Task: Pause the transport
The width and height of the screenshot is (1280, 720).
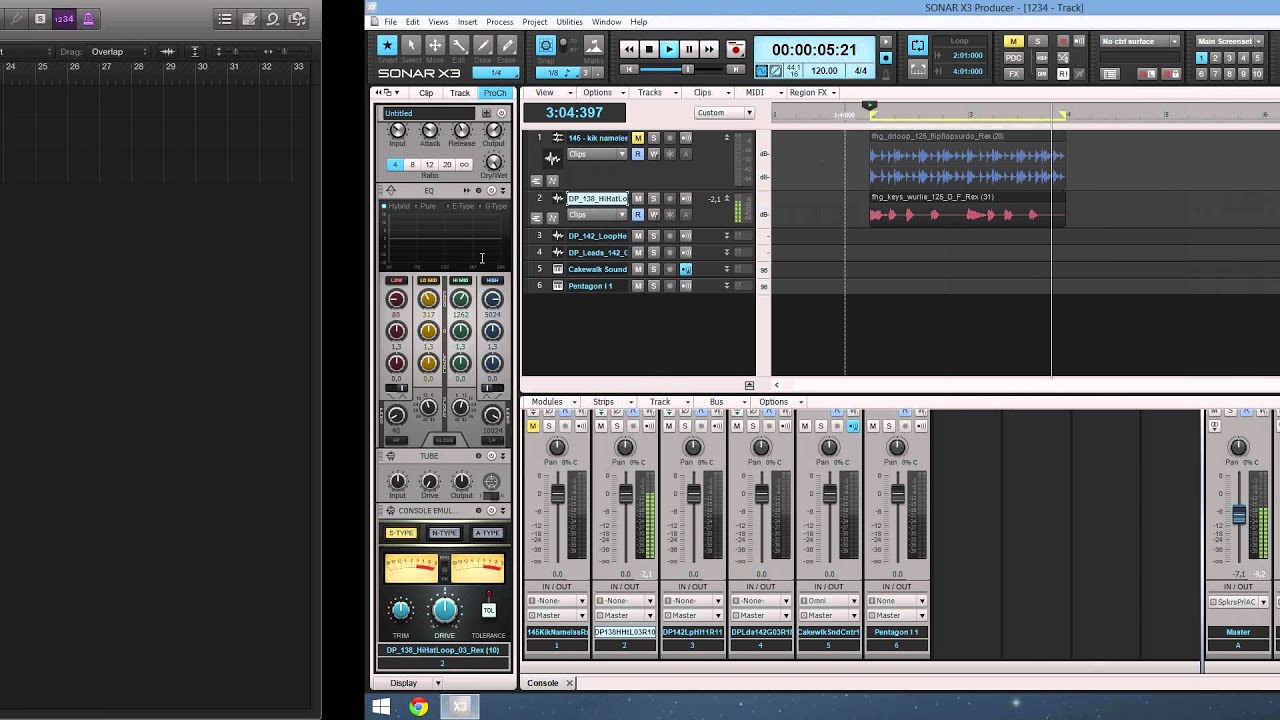Action: click(x=689, y=49)
